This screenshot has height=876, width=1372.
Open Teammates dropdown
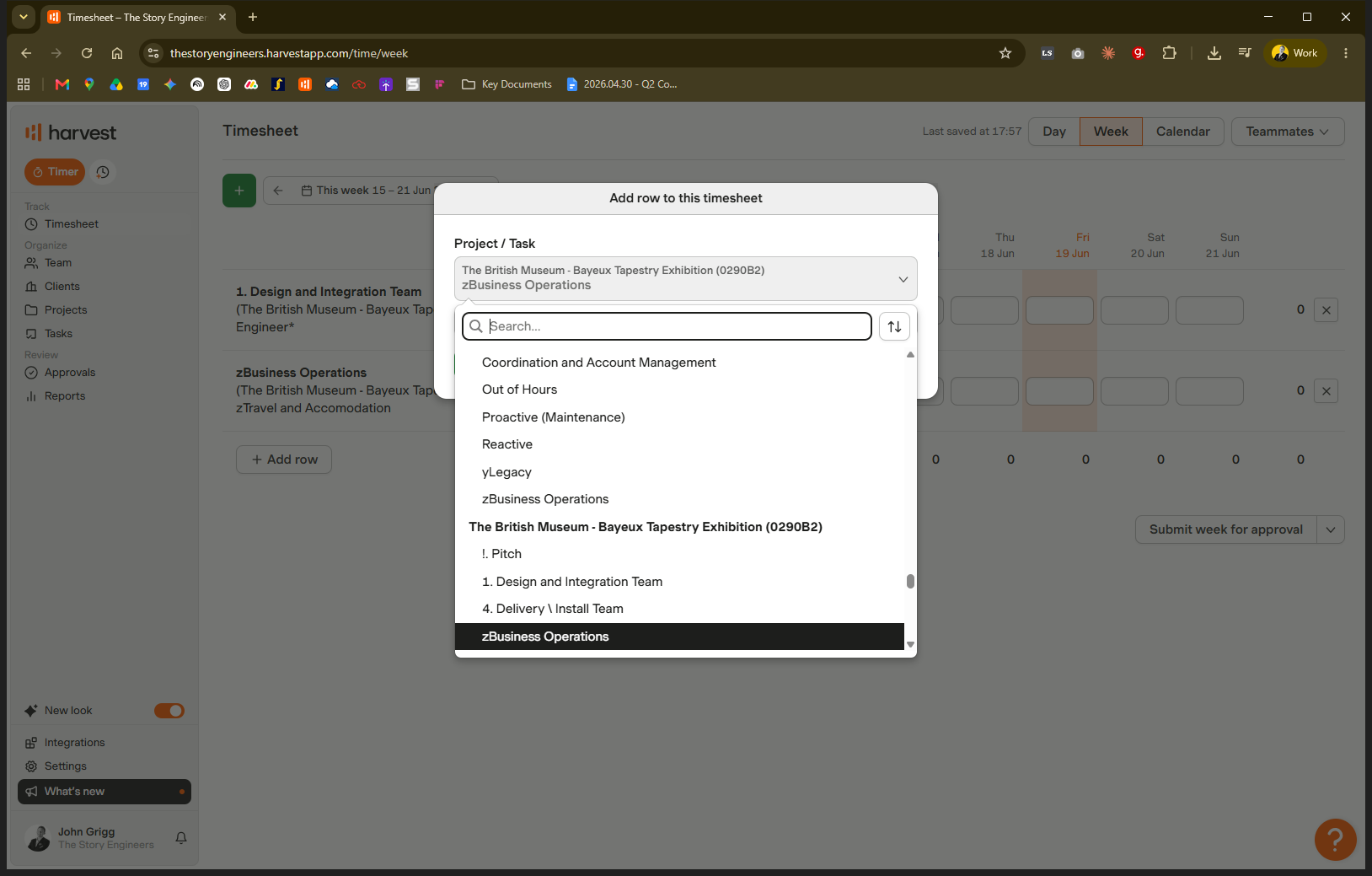tap(1287, 132)
